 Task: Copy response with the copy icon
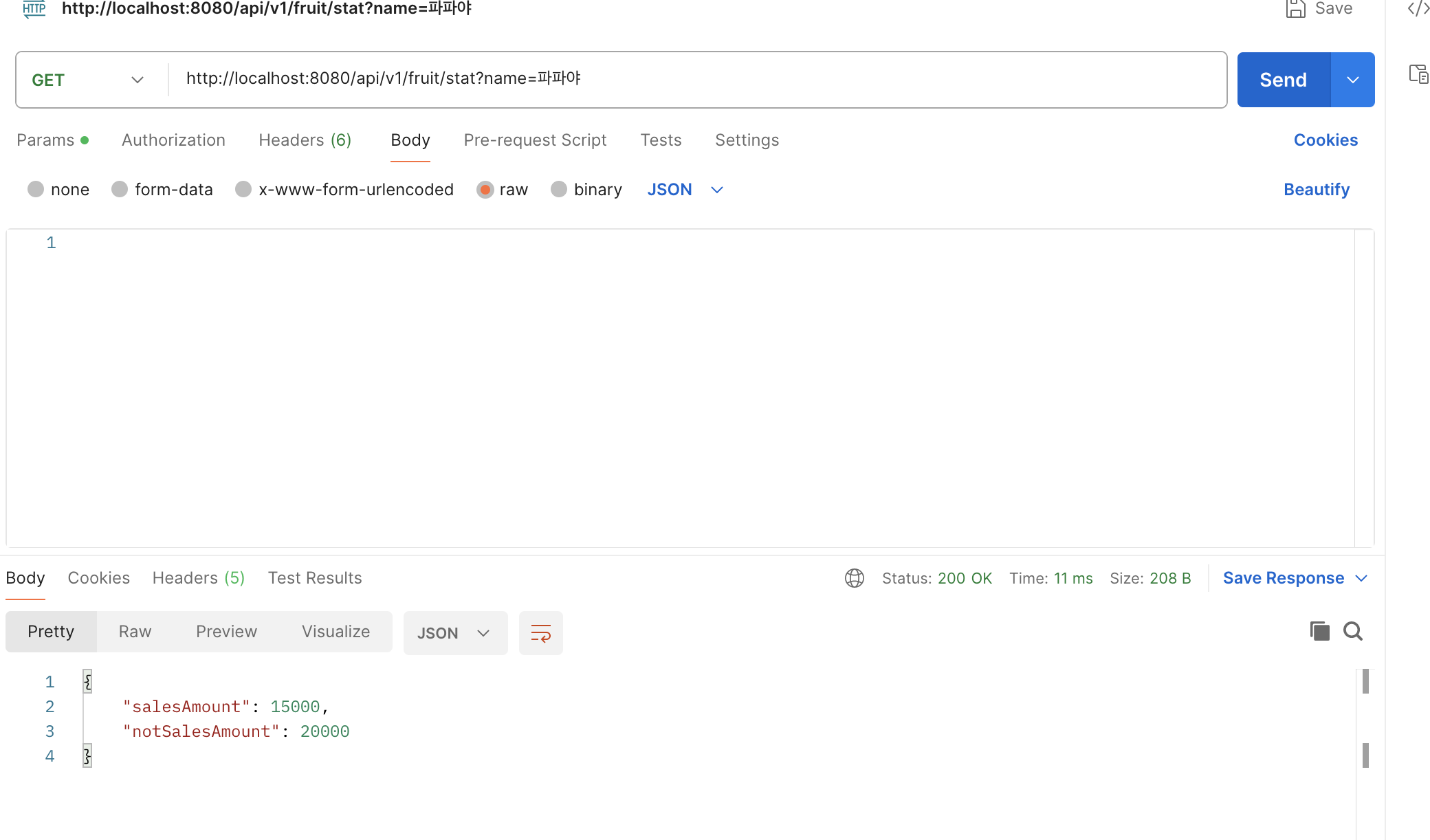tap(1319, 631)
